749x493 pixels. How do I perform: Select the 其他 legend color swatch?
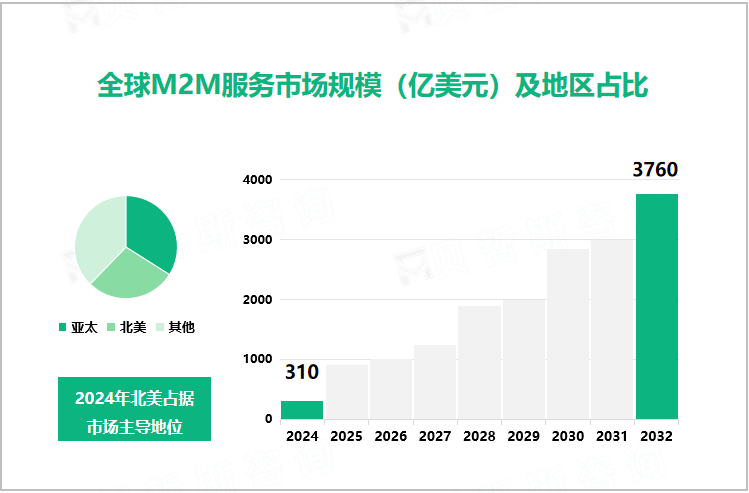(160, 327)
